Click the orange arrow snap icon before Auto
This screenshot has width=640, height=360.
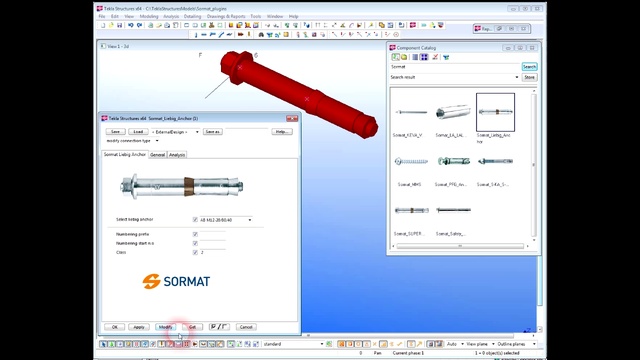[419, 344]
